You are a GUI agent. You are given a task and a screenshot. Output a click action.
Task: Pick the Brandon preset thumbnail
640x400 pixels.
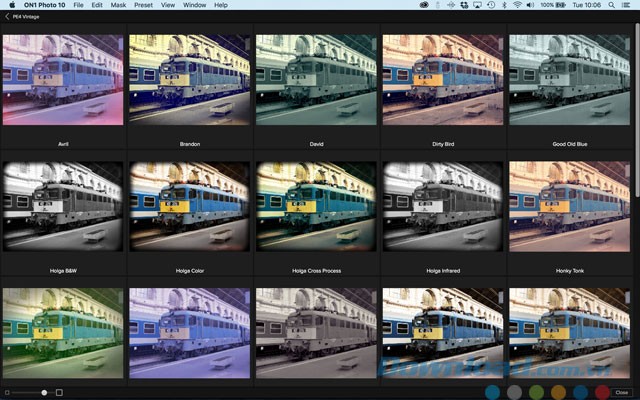pyautogui.click(x=190, y=80)
